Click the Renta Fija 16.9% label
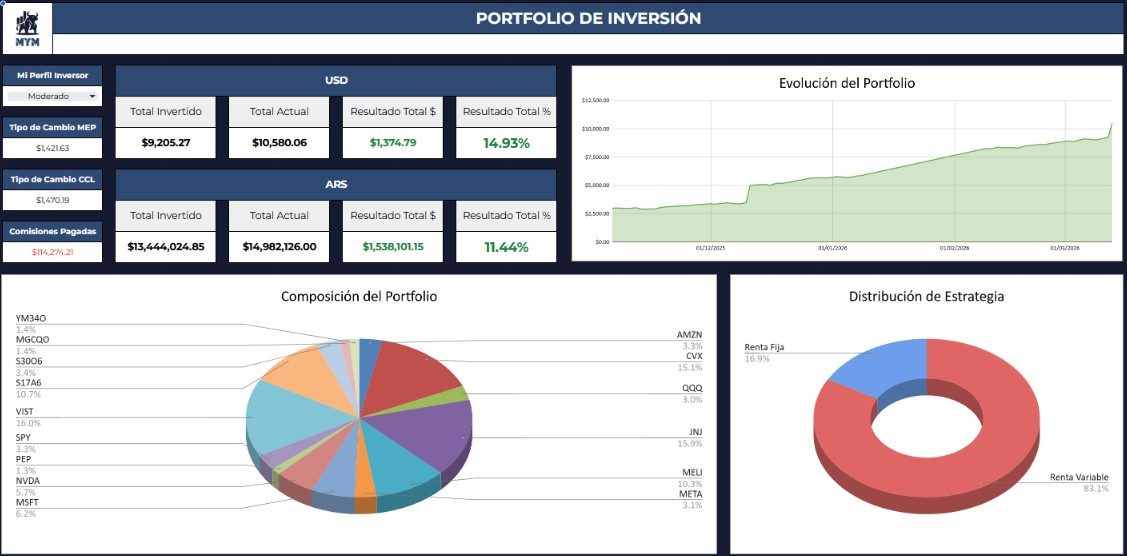 click(x=764, y=352)
